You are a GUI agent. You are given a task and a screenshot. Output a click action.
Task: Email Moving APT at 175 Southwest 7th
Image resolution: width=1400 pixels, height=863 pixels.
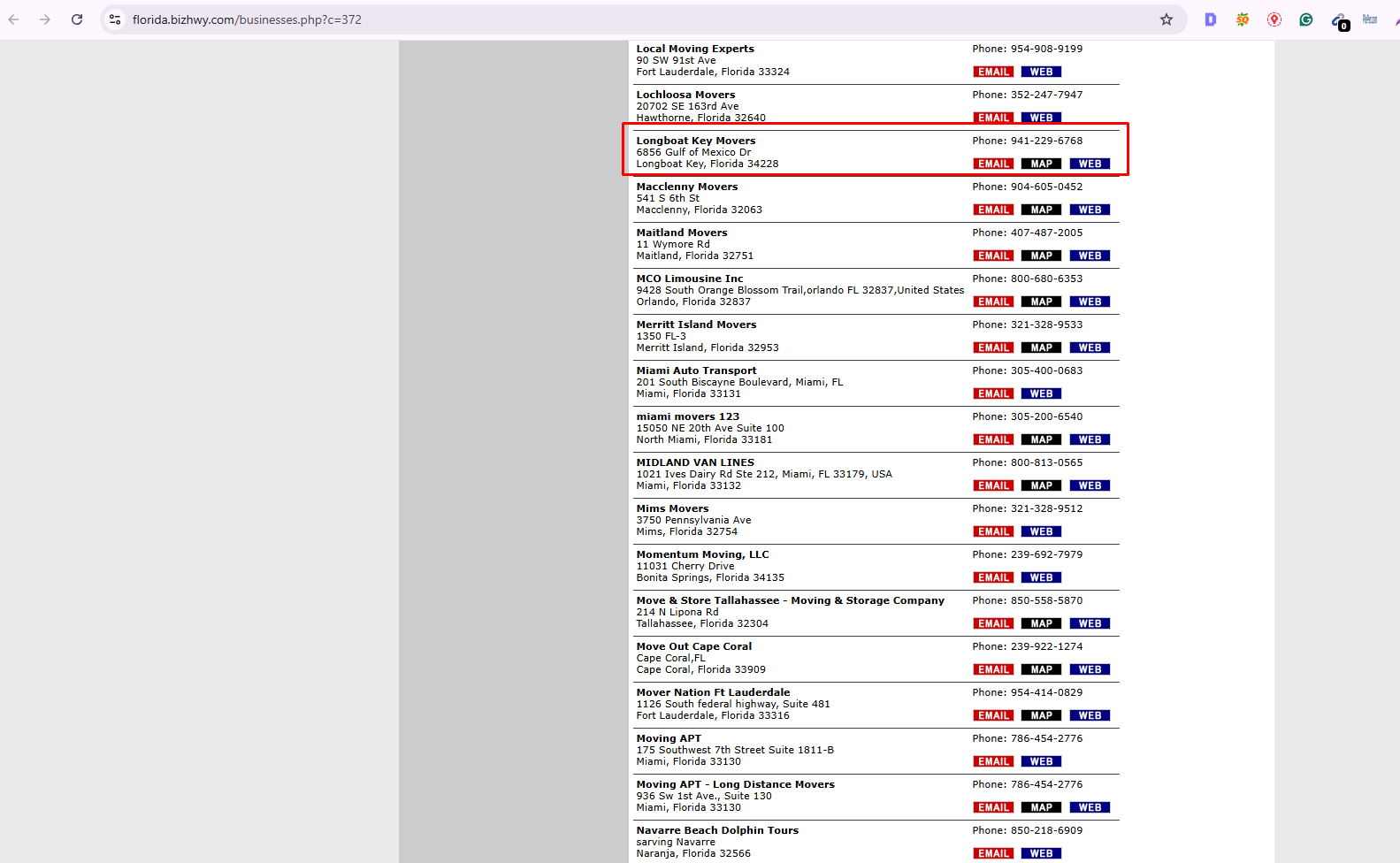coord(993,762)
